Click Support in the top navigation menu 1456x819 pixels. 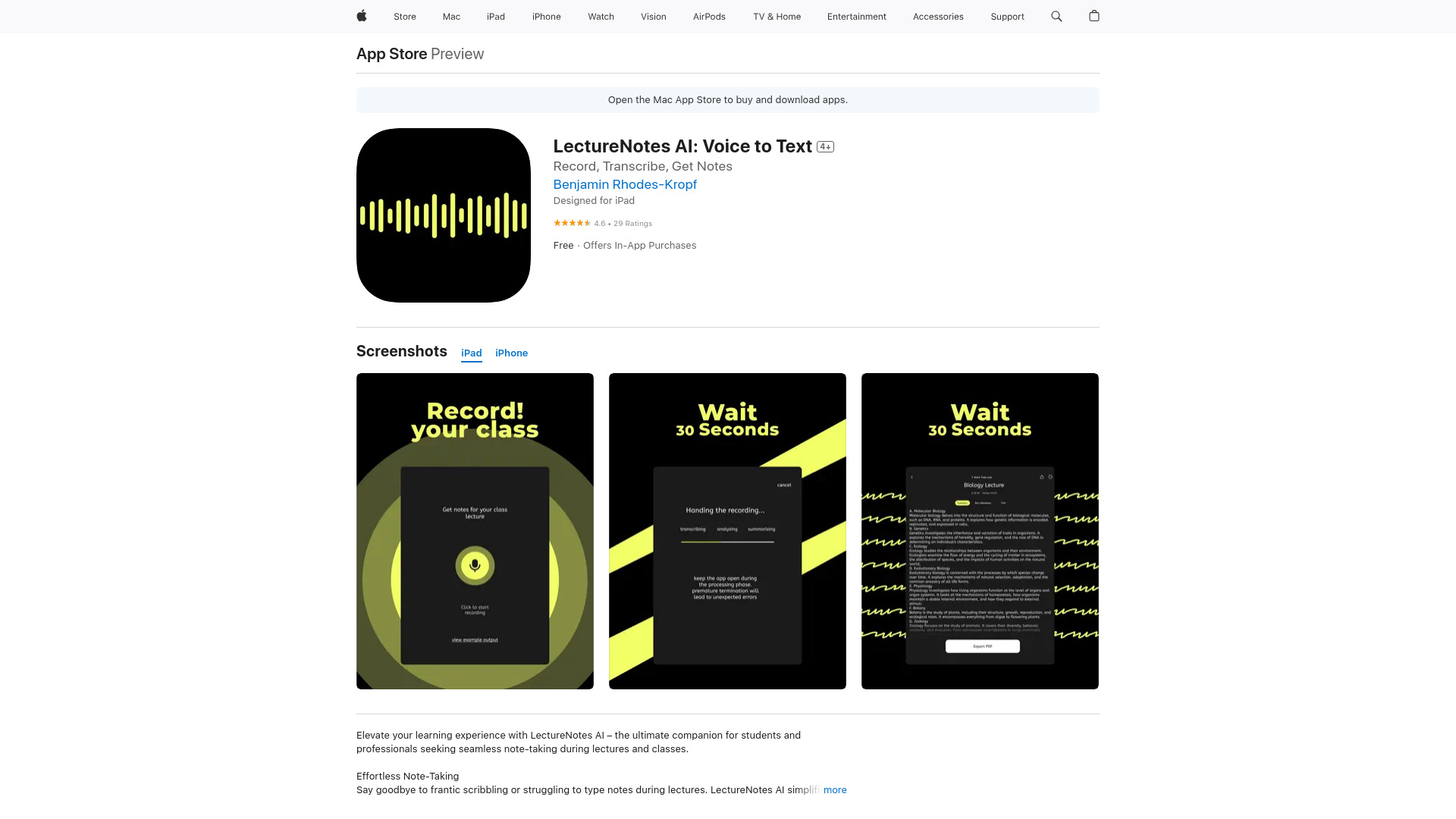[1007, 16]
